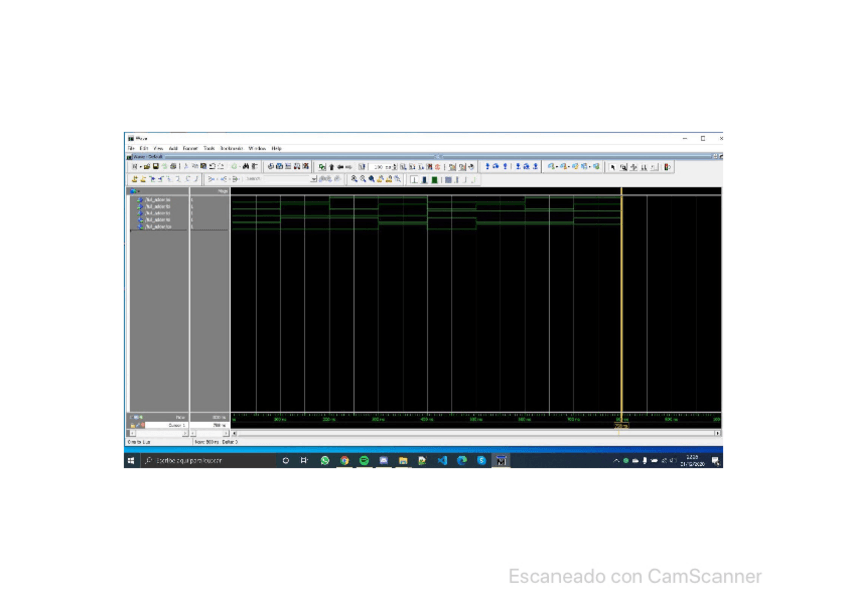Click the Select Mode arrow cursor icon
This screenshot has height=599, width=848.
point(613,167)
